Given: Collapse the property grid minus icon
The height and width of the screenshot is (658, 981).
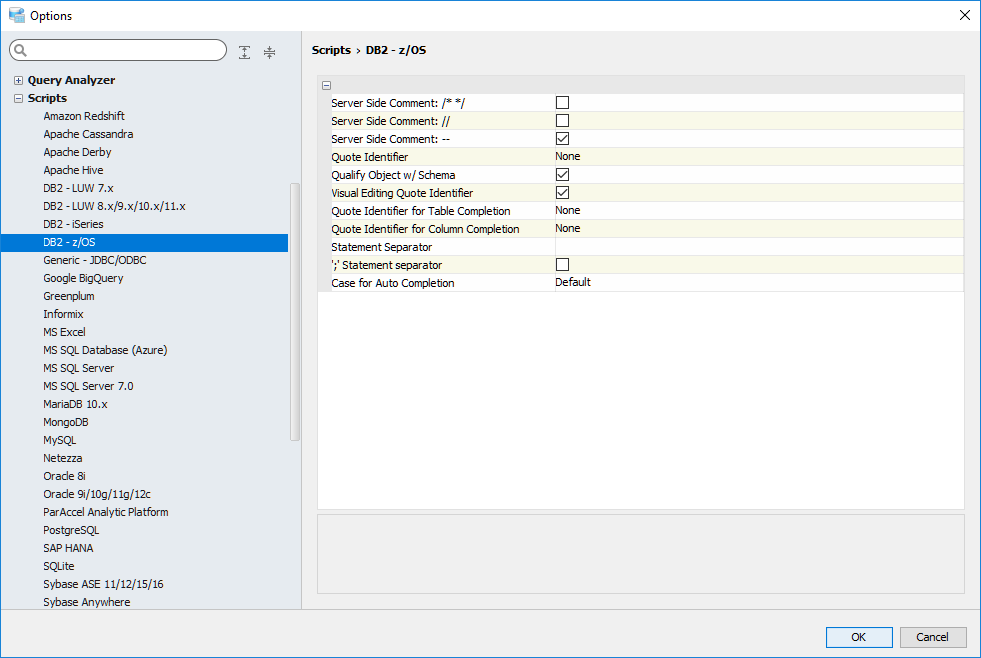Looking at the screenshot, I should point(327,86).
